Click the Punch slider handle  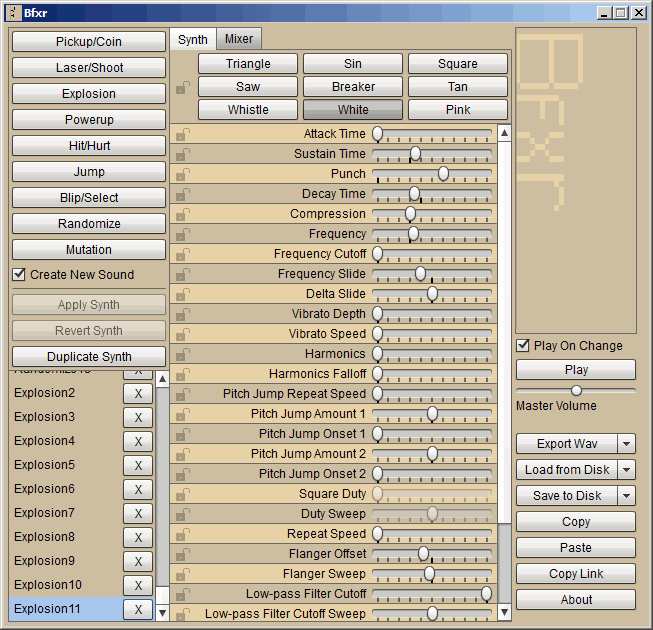444,174
